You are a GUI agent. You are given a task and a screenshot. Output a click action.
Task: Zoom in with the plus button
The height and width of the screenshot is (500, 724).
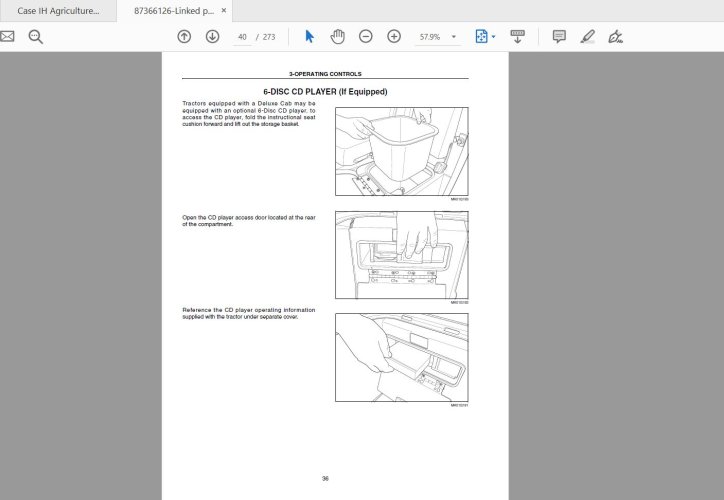394,36
